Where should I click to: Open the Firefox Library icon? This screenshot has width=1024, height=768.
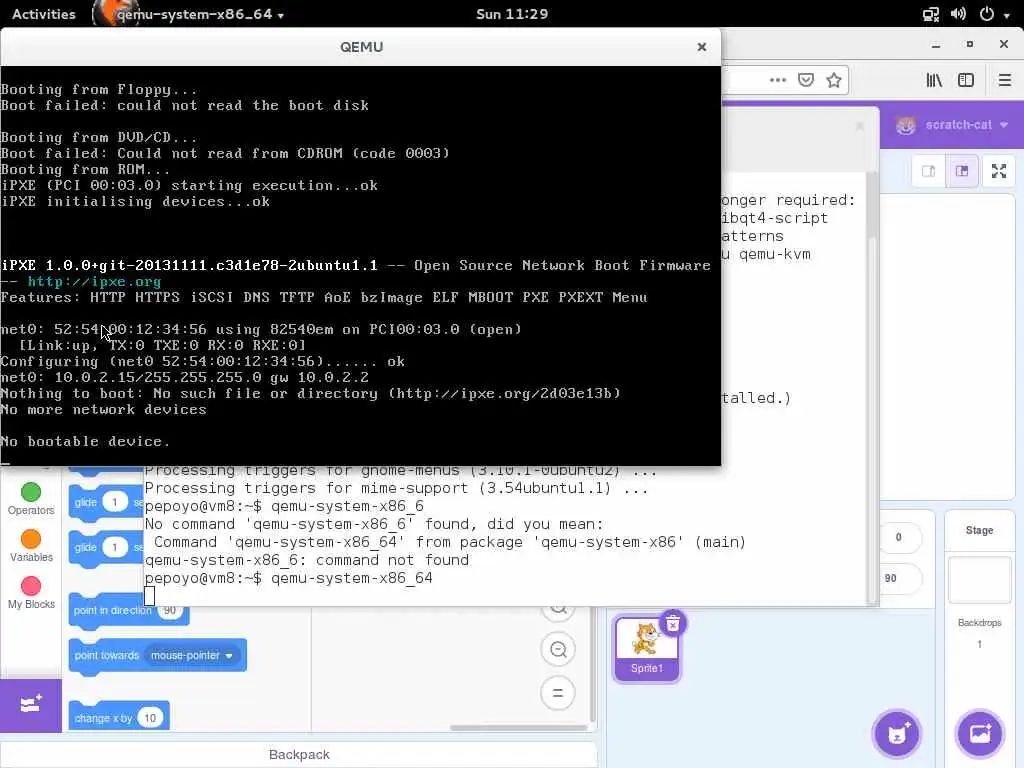tap(934, 80)
